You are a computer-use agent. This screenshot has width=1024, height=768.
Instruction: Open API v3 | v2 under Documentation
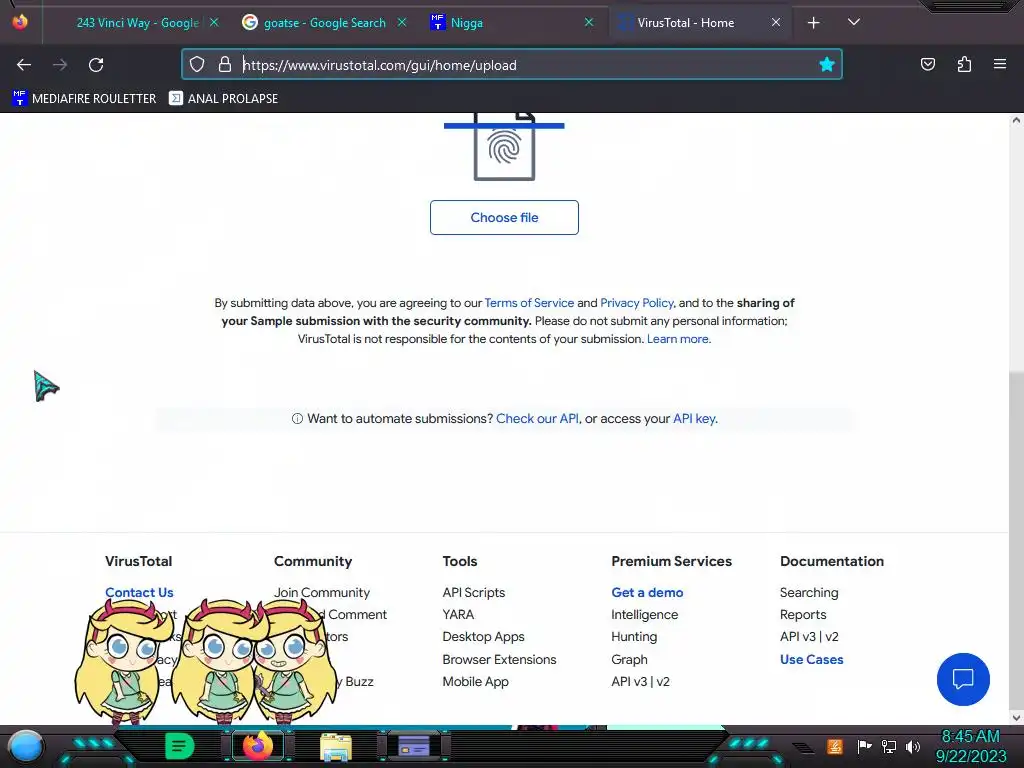coord(809,637)
